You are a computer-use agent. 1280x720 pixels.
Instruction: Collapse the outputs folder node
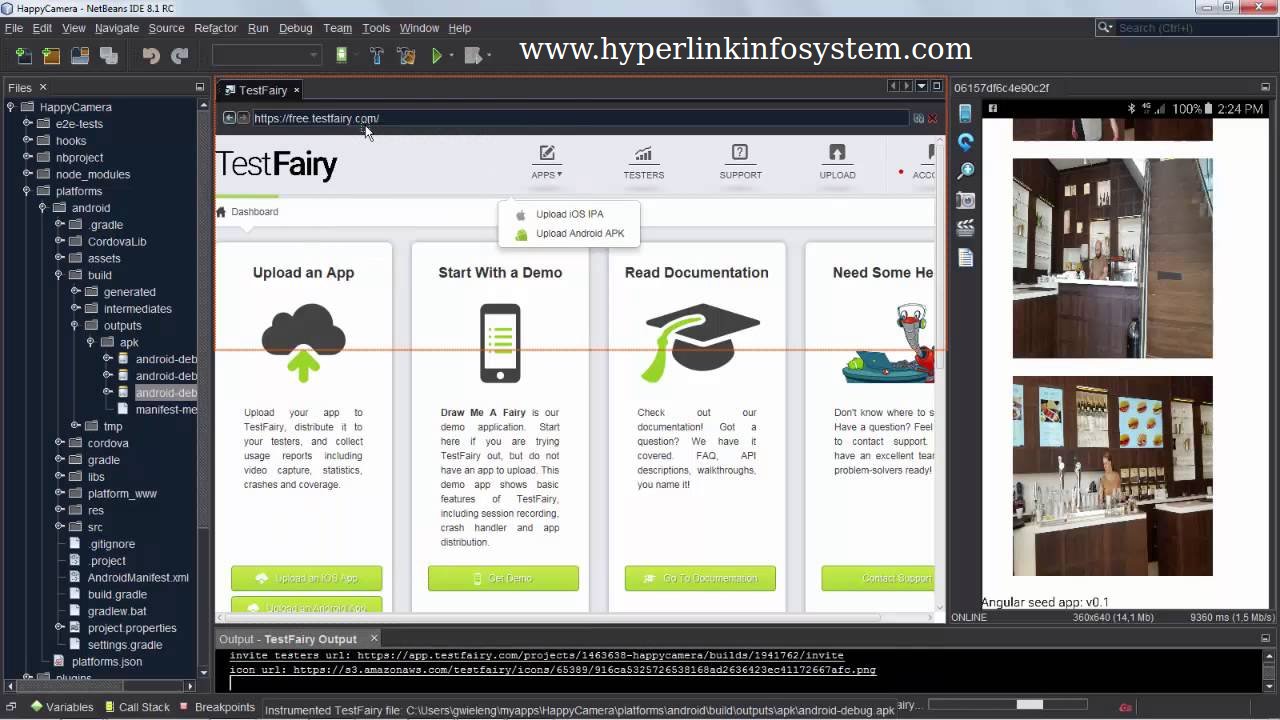pyautogui.click(x=75, y=325)
